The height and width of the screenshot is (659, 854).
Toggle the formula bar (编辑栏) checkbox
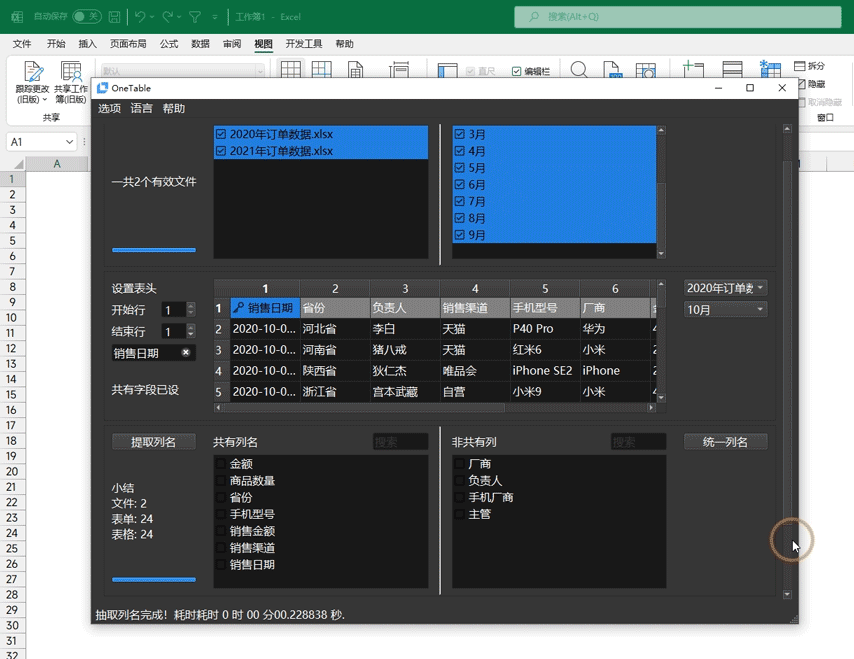tap(516, 71)
